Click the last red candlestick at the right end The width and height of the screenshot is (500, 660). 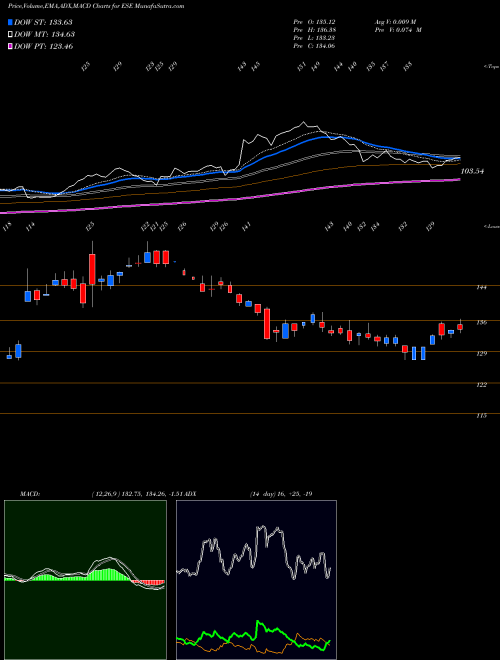[460, 327]
